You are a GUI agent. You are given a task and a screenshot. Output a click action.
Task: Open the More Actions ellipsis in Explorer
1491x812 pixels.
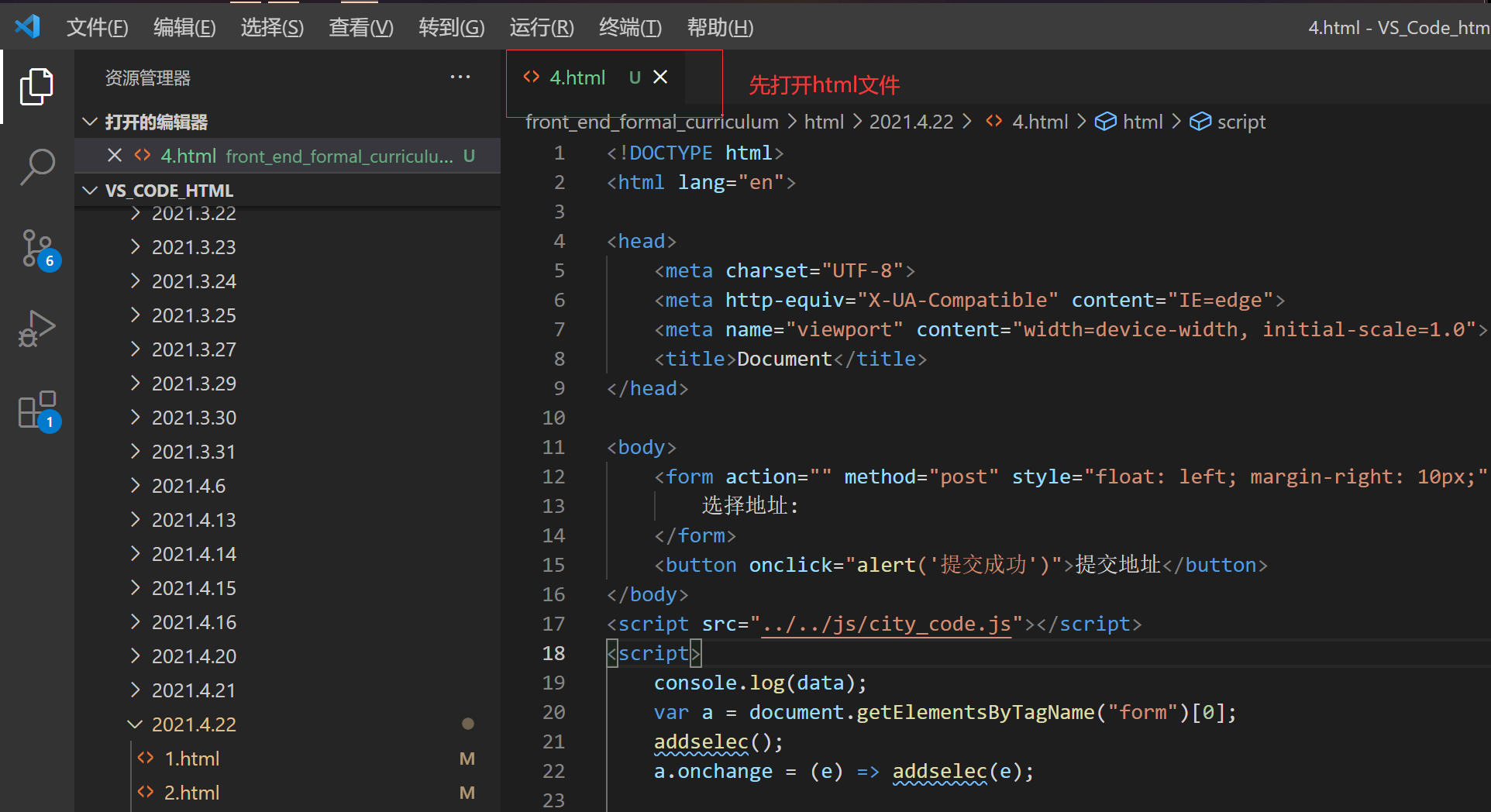tap(460, 77)
